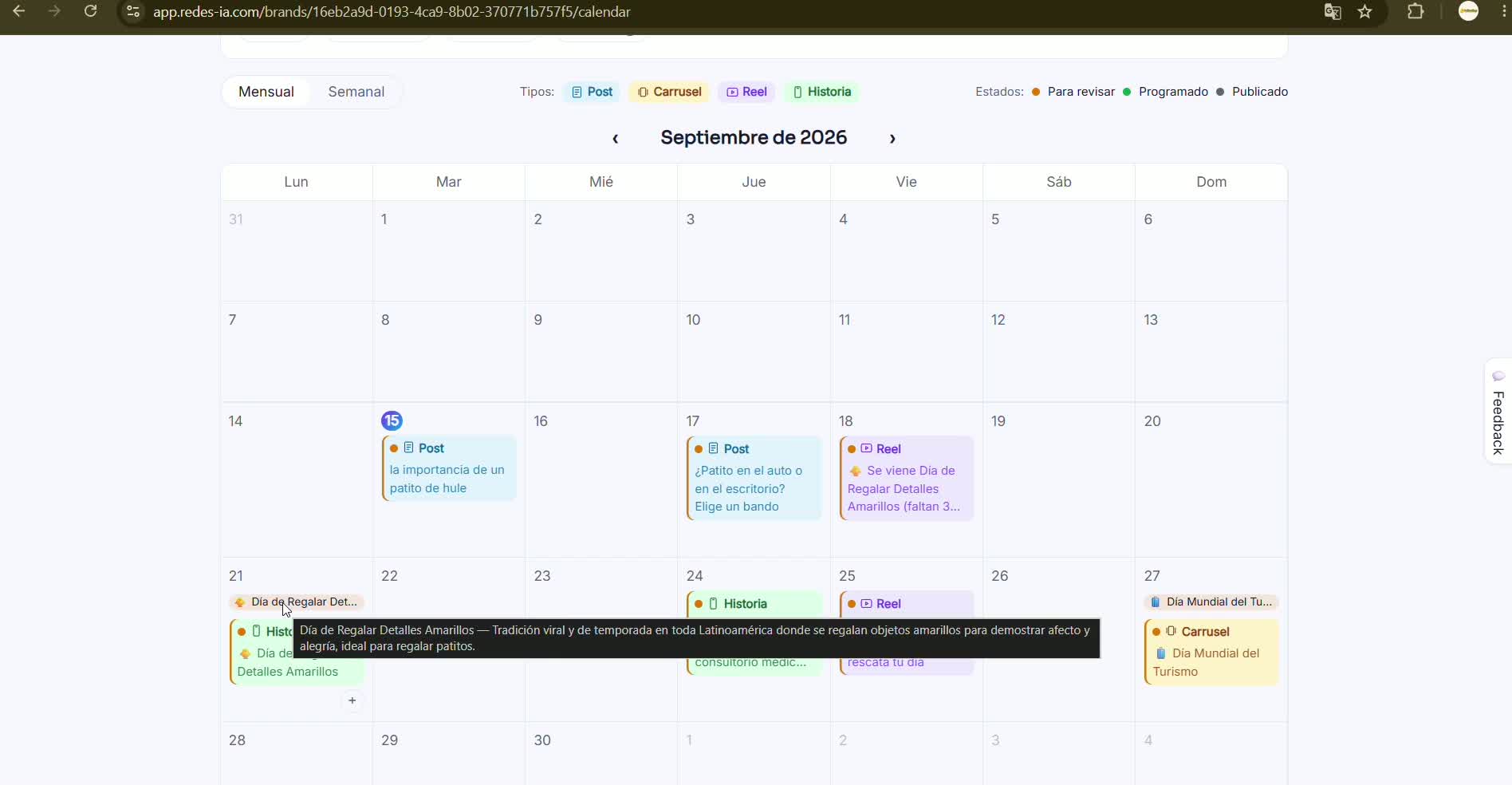Filter by the Post type chip
Image resolution: width=1512 pixels, height=785 pixels.
(x=592, y=92)
